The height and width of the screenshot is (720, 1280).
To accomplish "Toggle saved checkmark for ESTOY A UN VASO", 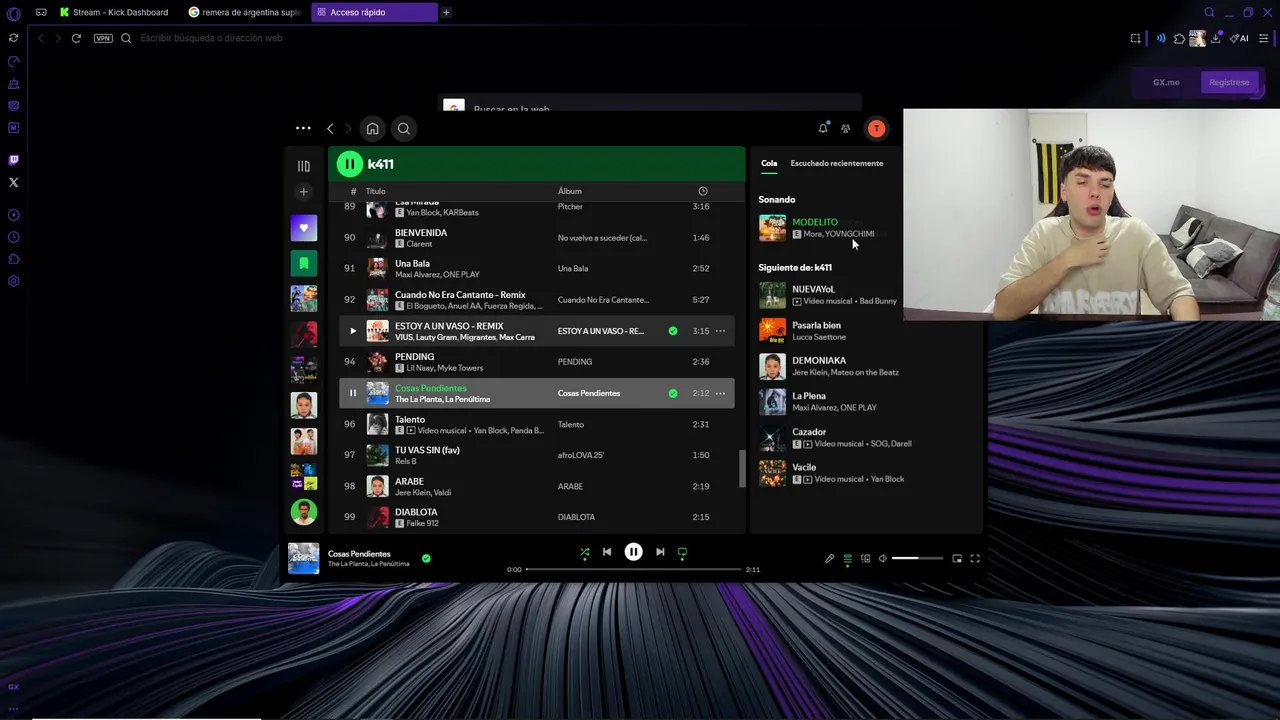I will 673,331.
